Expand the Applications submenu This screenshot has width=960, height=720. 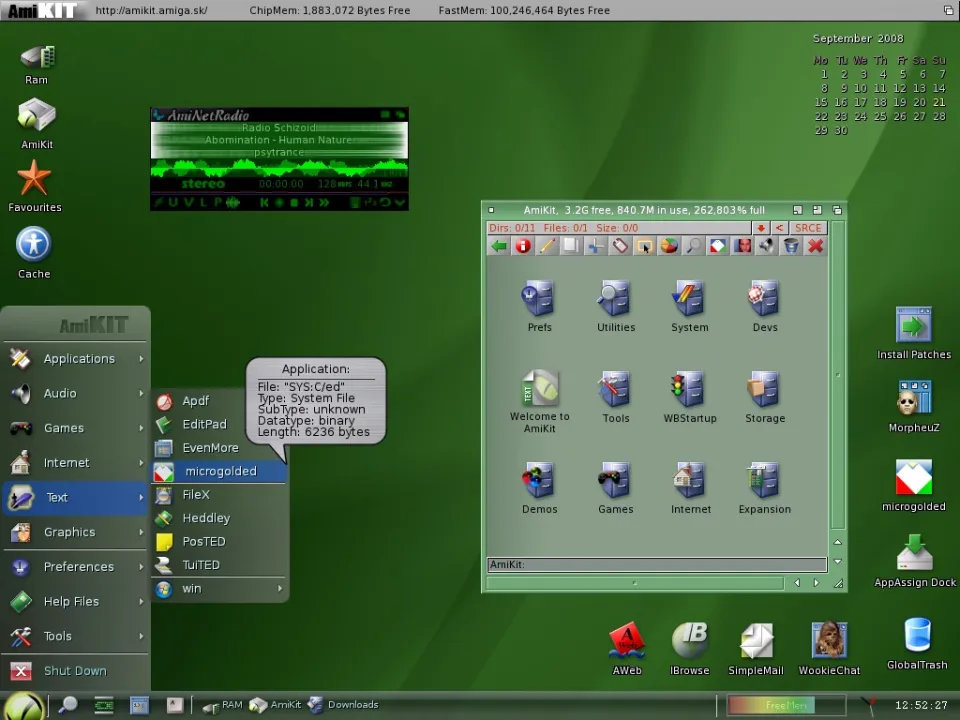[x=78, y=359]
